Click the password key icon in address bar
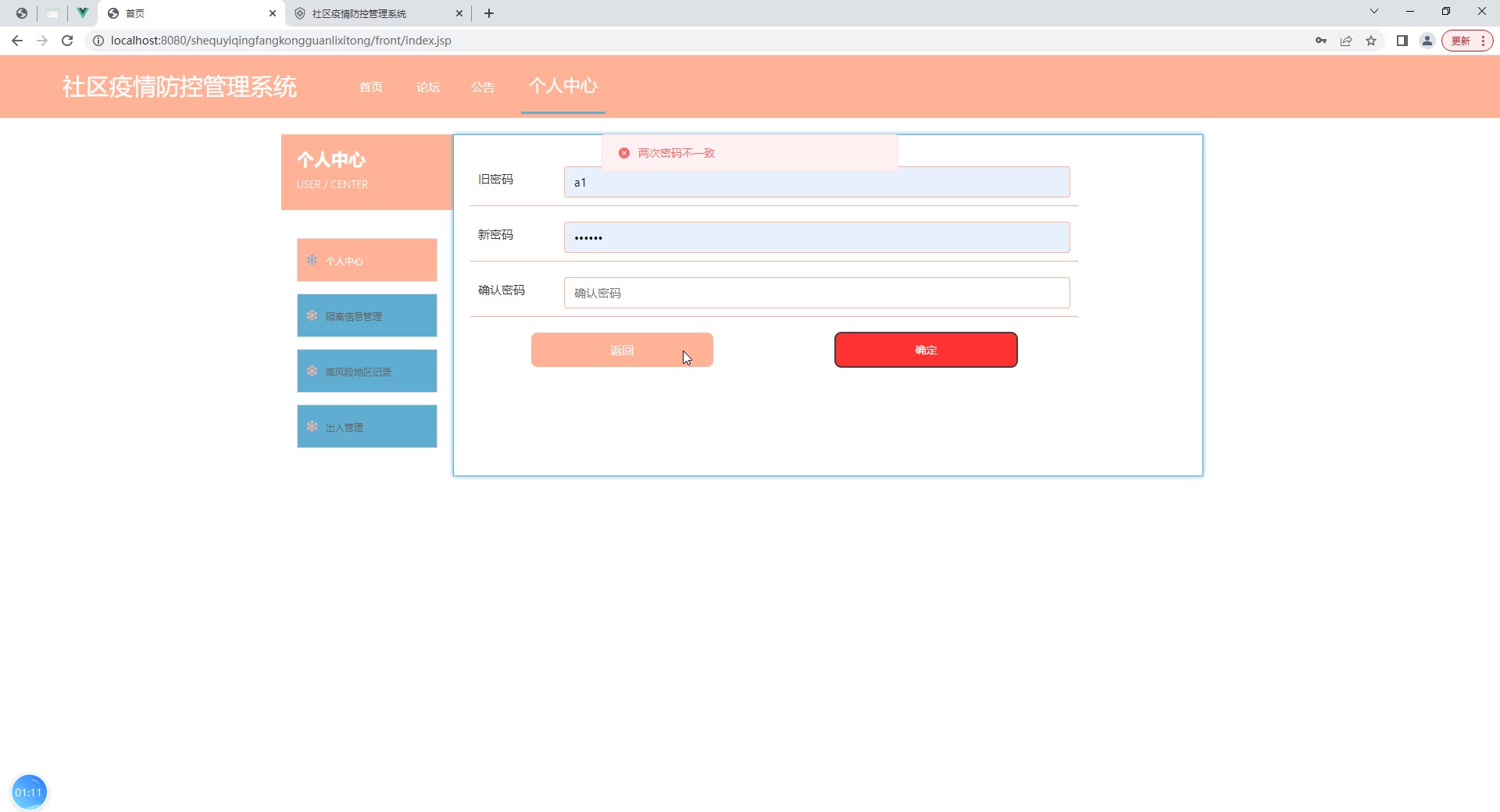 coord(1321,41)
